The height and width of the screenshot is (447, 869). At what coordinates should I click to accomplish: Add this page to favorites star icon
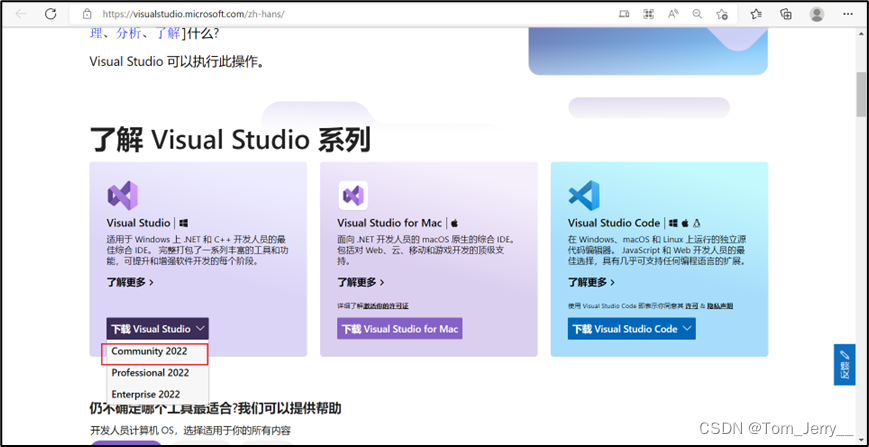point(721,14)
